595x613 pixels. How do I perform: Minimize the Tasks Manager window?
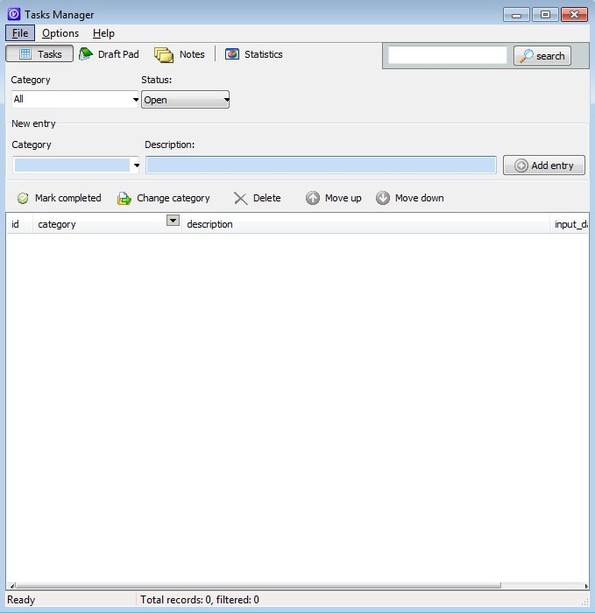pos(516,15)
